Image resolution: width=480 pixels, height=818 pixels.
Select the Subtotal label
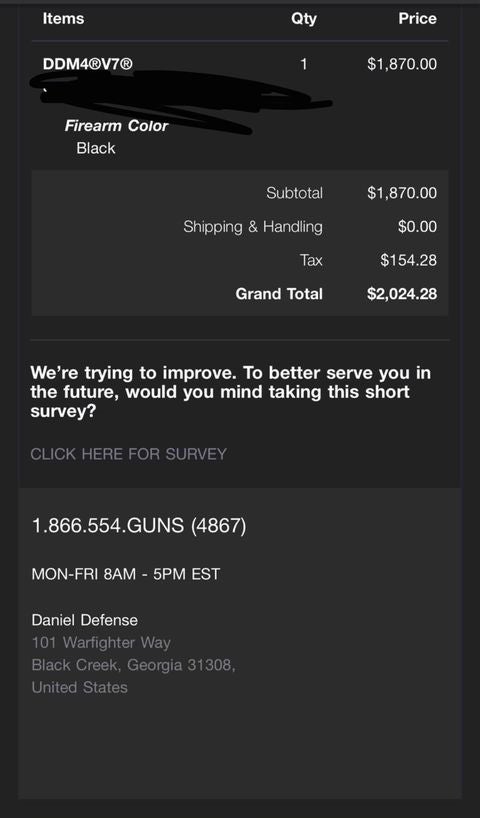coord(294,193)
